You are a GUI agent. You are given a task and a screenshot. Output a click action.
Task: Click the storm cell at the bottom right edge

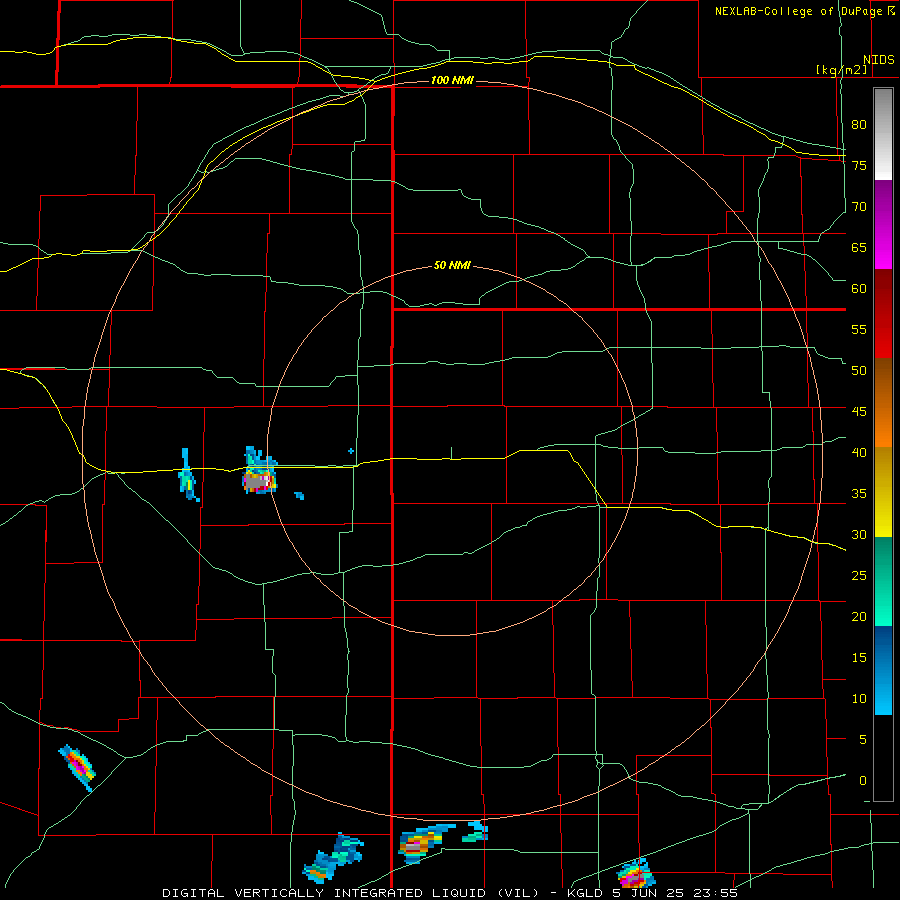click(636, 874)
